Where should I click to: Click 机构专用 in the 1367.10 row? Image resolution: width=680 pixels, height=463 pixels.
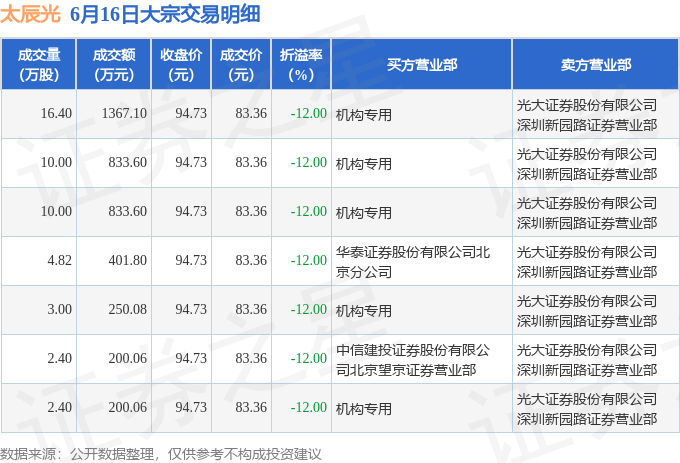[364, 115]
